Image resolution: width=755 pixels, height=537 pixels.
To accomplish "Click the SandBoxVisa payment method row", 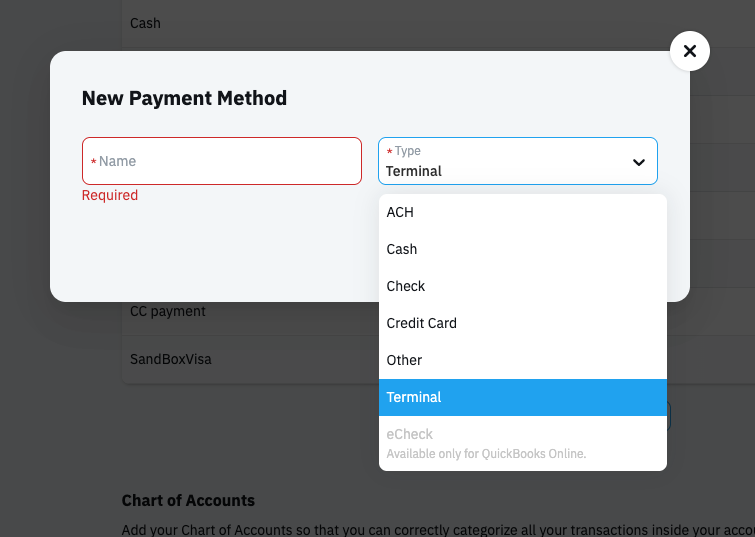I will pos(171,359).
